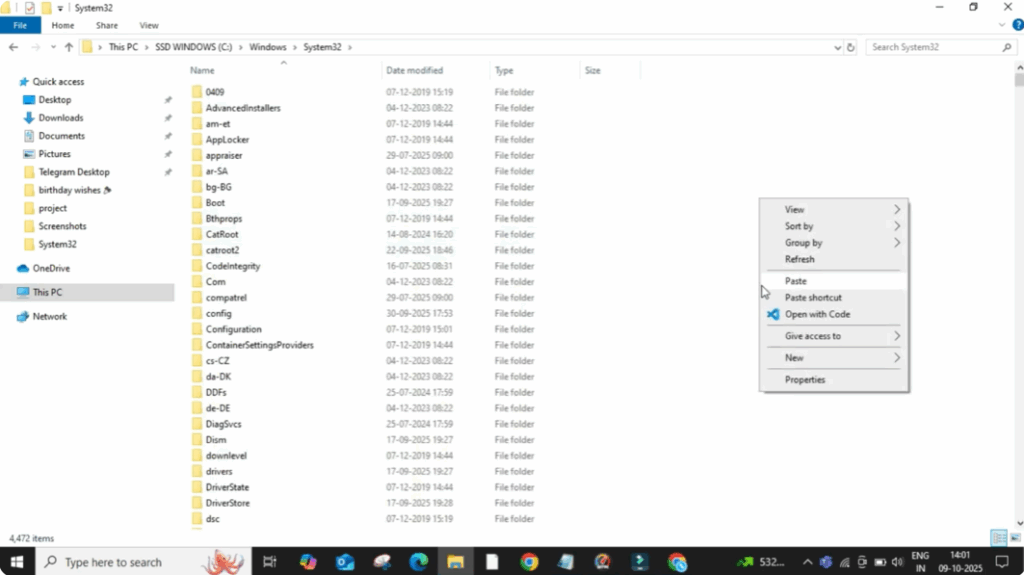Open the File ribbon tab
Screen dimensions: 1024x575
click(20, 25)
